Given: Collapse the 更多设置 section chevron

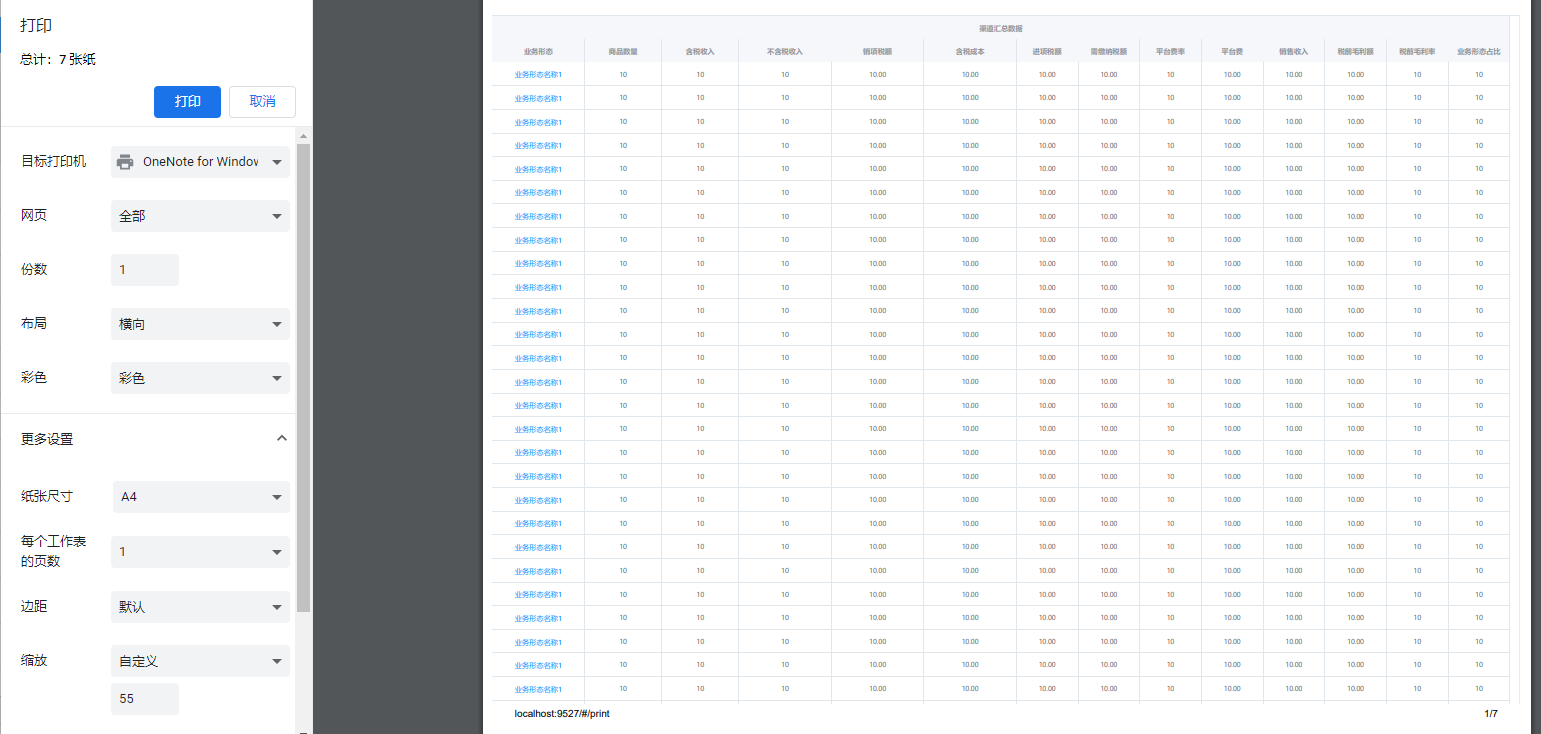Looking at the screenshot, I should tap(282, 438).
